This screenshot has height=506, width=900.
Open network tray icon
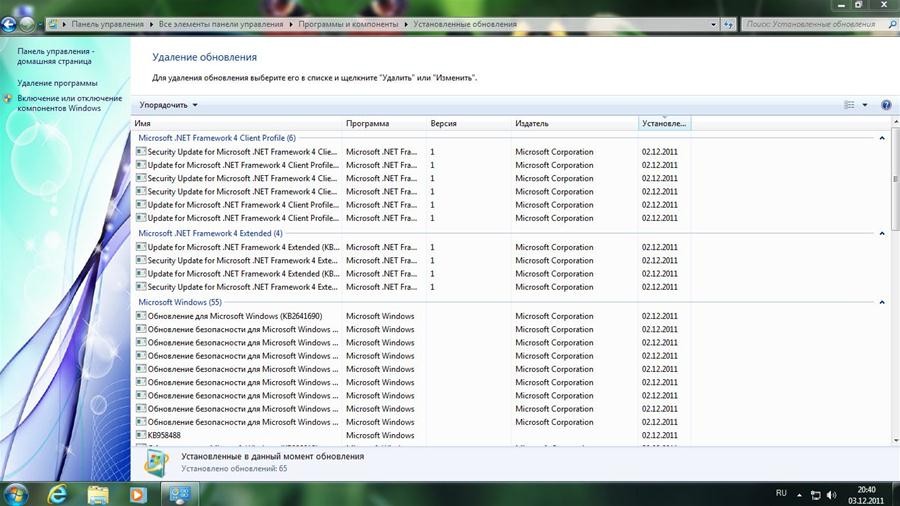point(816,495)
